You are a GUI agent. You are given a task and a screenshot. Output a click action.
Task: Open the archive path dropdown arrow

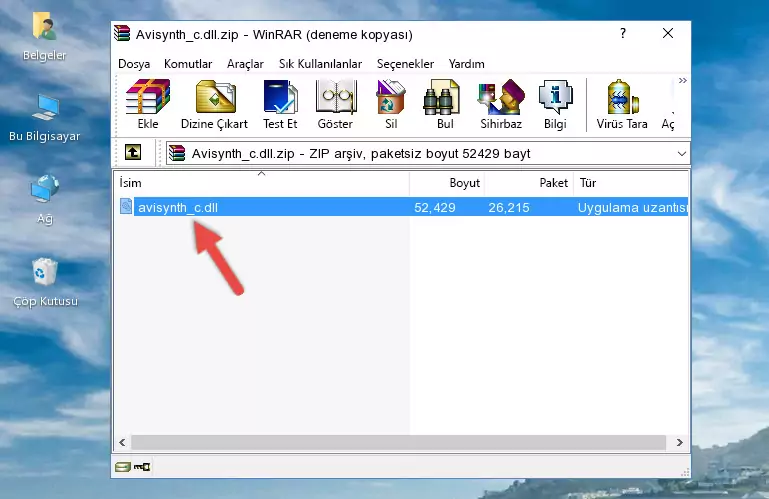tap(682, 154)
